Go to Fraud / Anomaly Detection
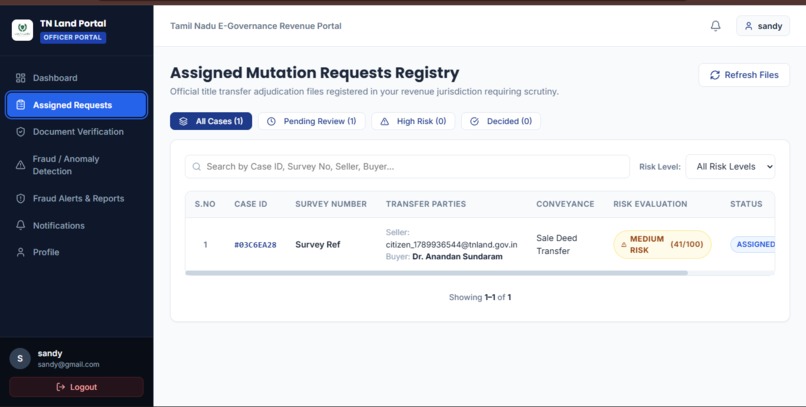This screenshot has width=806, height=407. 77,165
